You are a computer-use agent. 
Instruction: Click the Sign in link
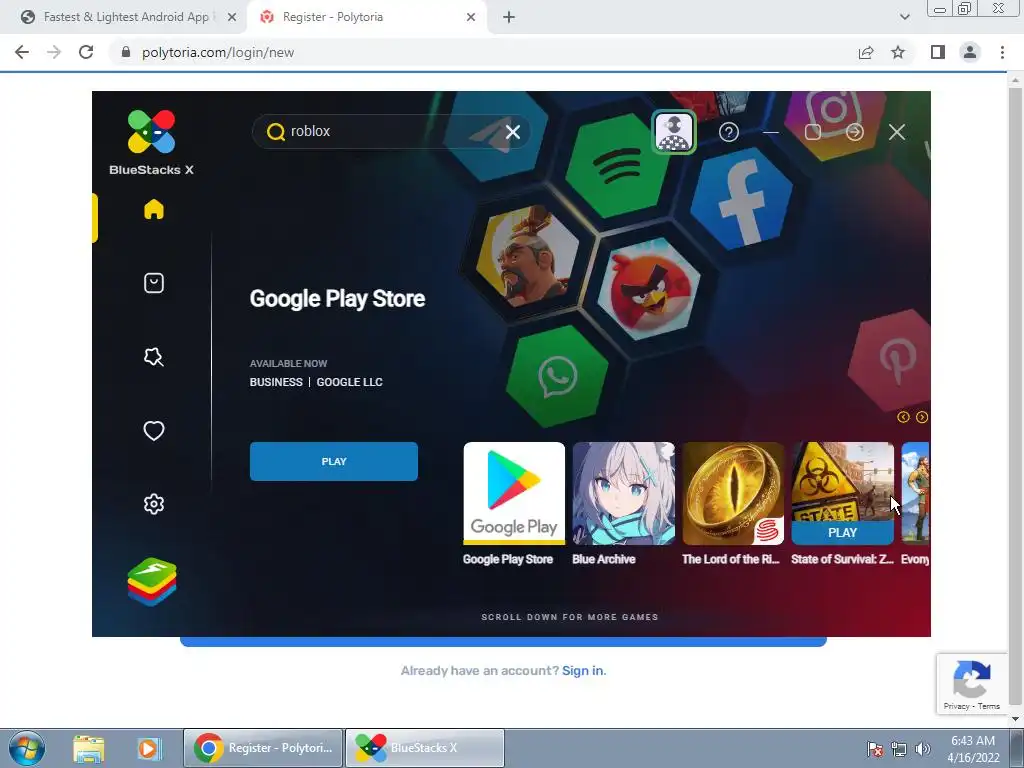click(584, 671)
